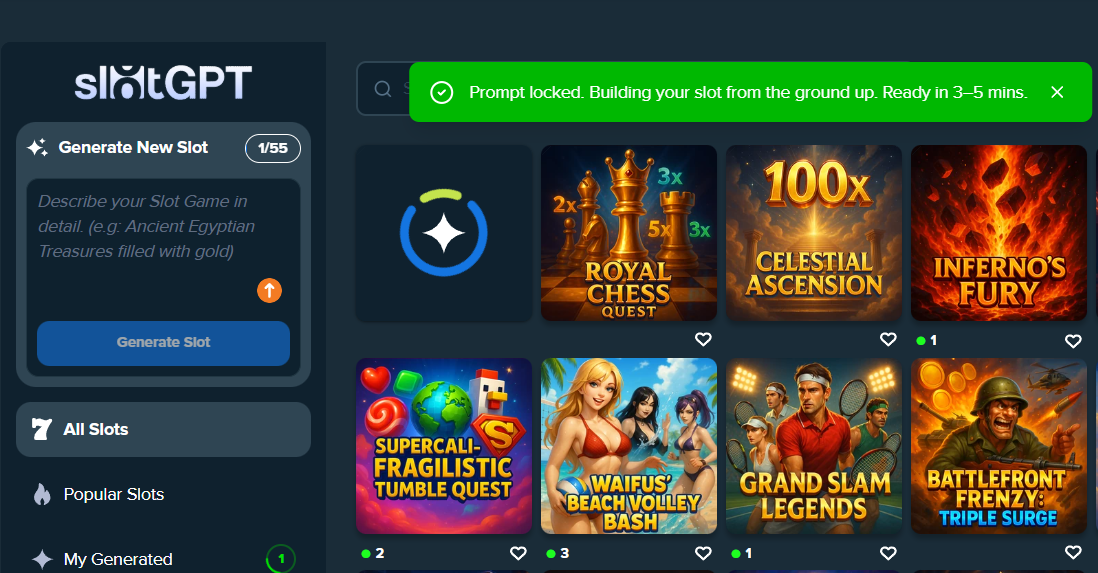Open the All Slots menu item

[163, 429]
